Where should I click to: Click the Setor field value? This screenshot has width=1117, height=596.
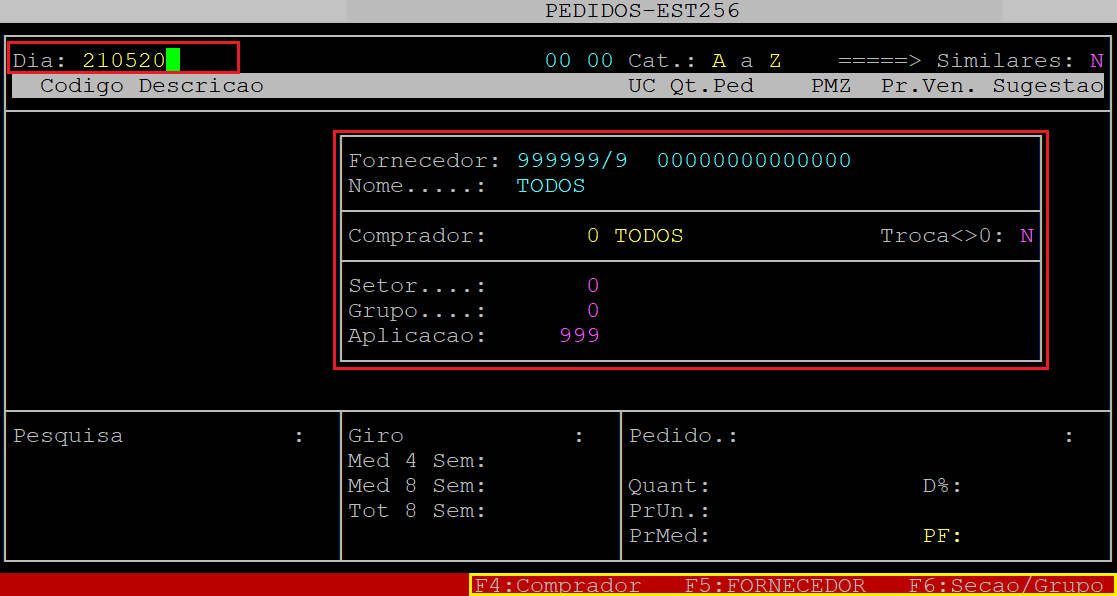point(593,286)
